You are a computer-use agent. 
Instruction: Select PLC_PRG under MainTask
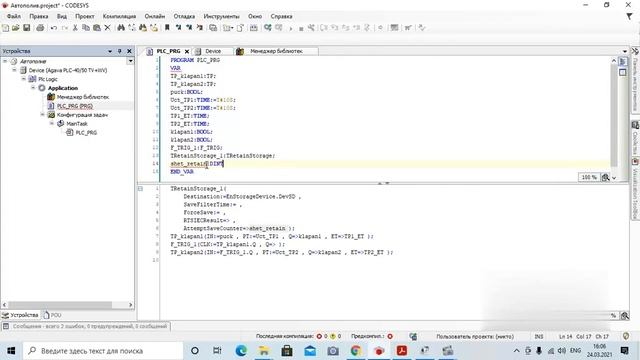(x=86, y=133)
